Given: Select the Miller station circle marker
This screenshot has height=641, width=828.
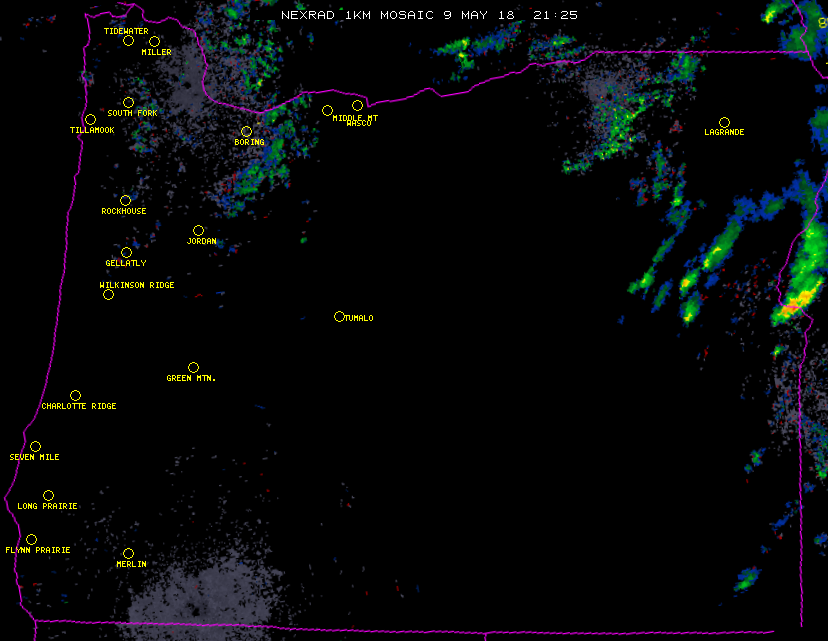Looking at the screenshot, I should tap(154, 41).
